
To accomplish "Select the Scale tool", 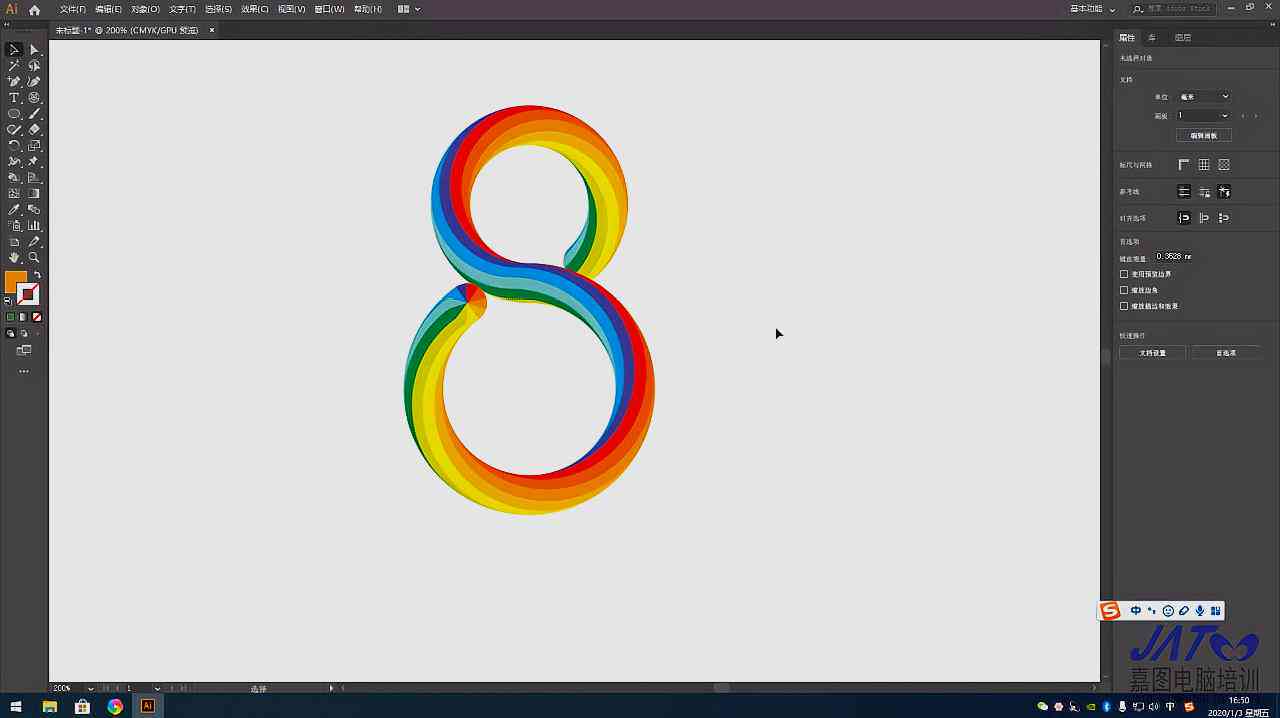I will point(34,145).
